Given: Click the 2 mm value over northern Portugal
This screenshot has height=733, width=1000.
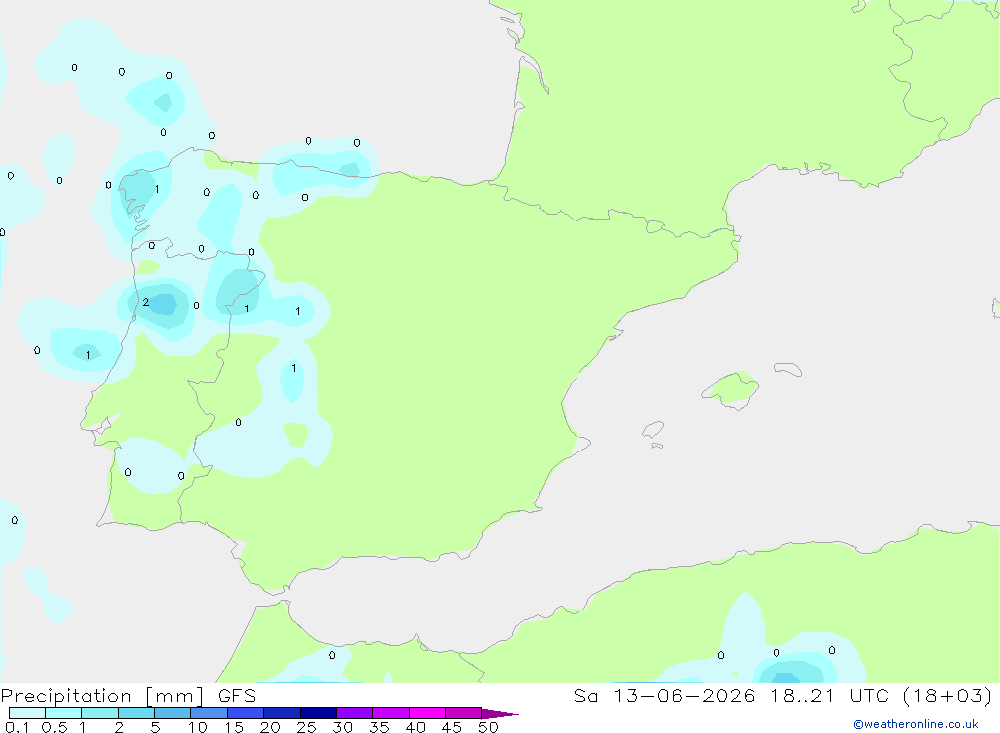Looking at the screenshot, I should point(145,302).
